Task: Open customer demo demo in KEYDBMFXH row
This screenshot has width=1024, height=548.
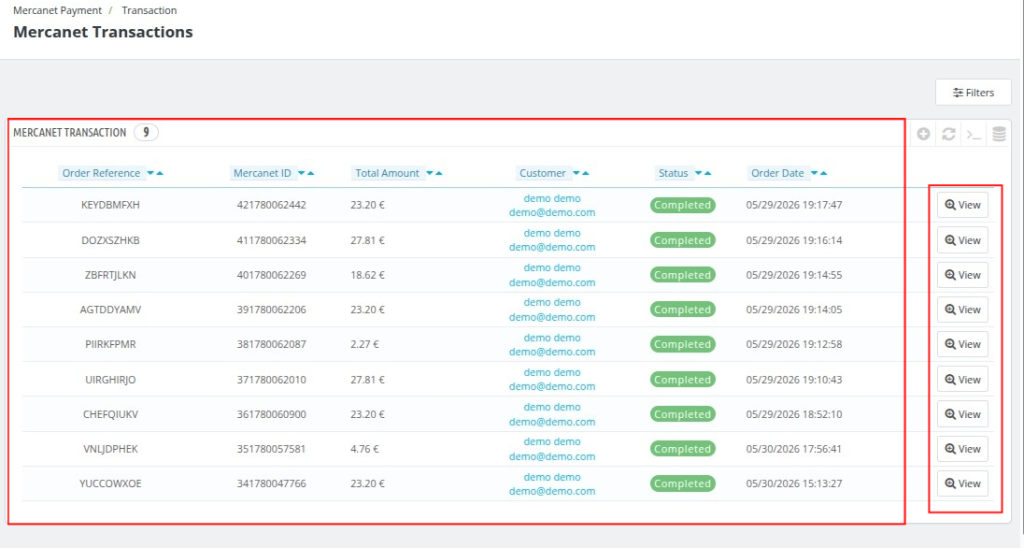Action: click(552, 198)
